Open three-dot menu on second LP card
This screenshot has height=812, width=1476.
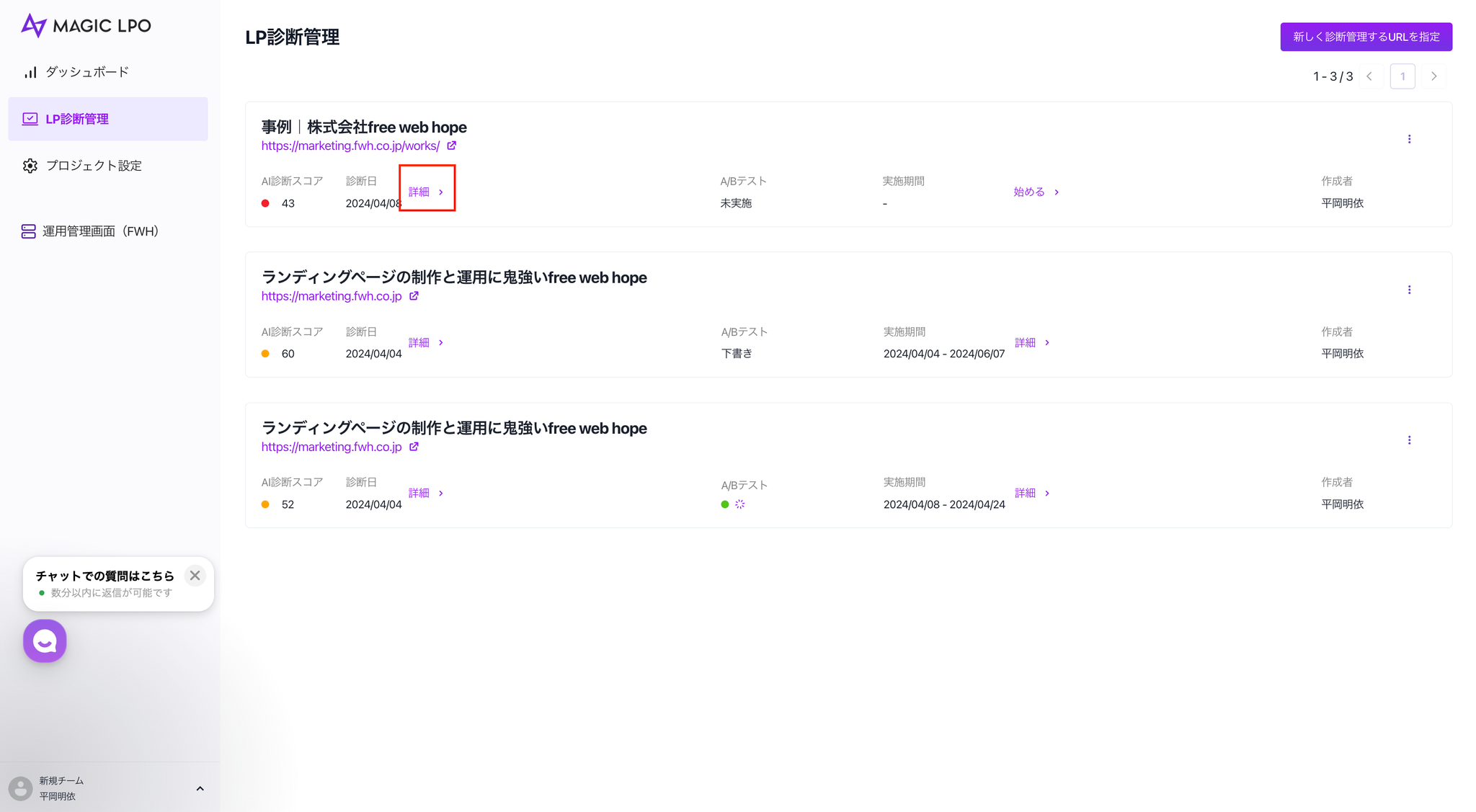coord(1409,290)
